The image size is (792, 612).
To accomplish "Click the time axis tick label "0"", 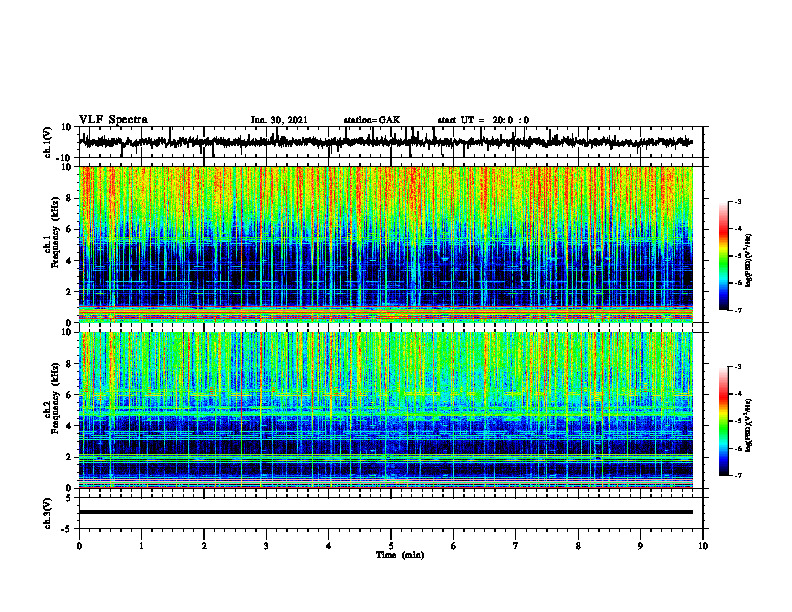I will [x=79, y=546].
